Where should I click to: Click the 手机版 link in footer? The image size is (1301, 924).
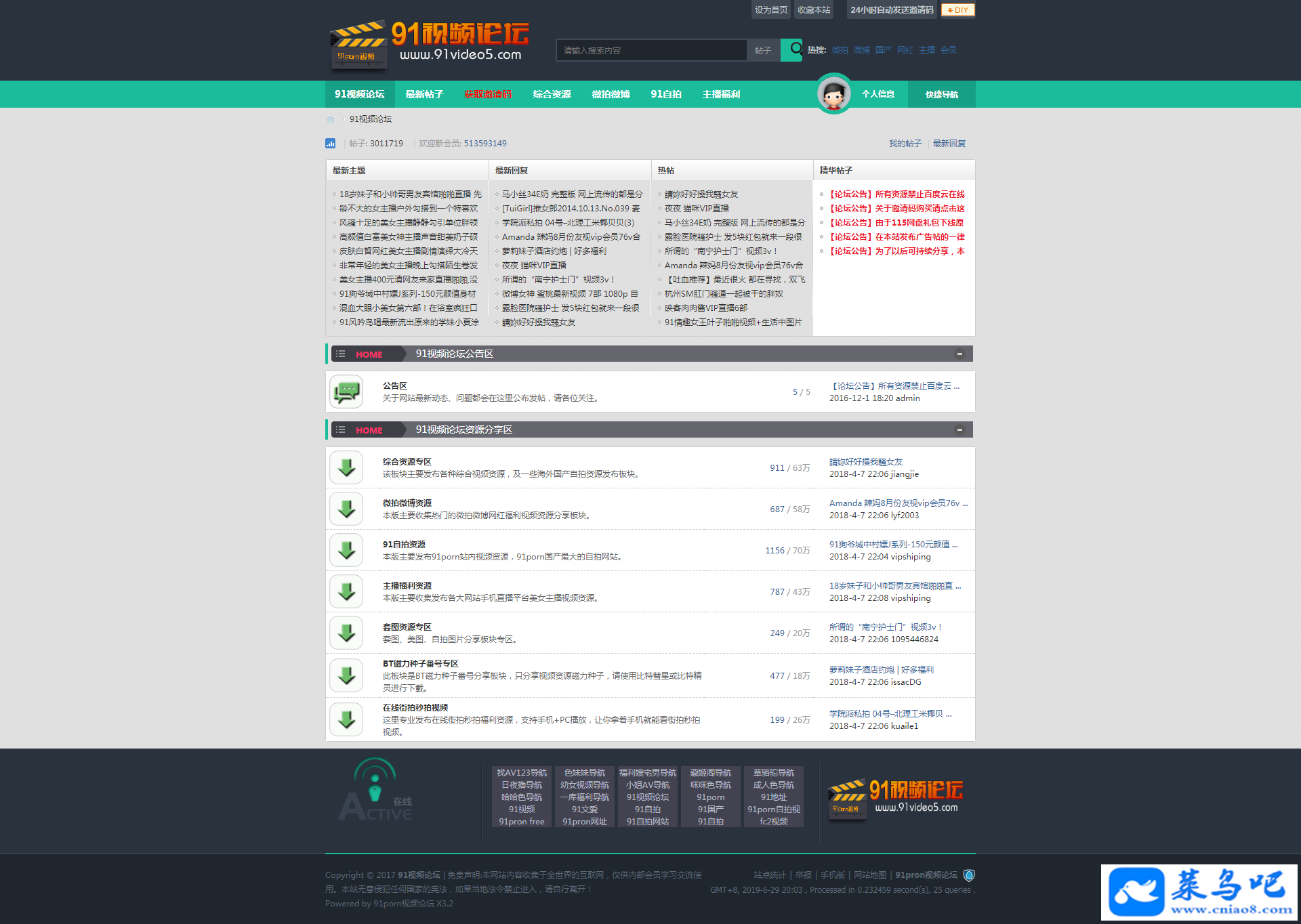832,875
